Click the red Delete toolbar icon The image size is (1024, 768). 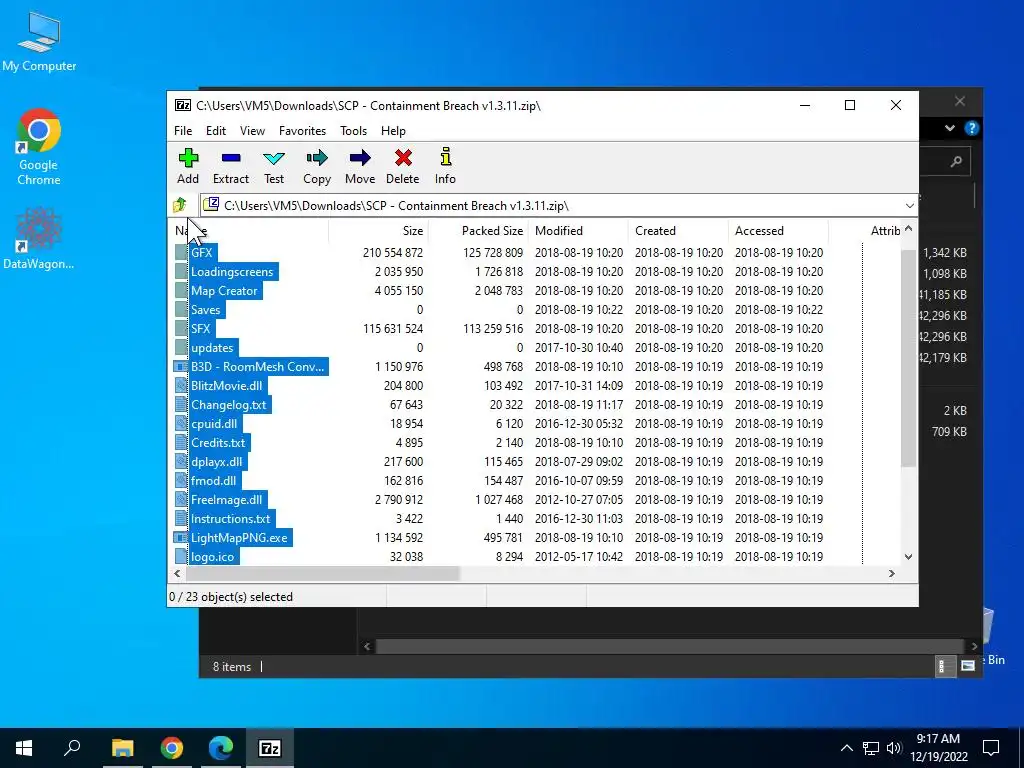click(403, 157)
